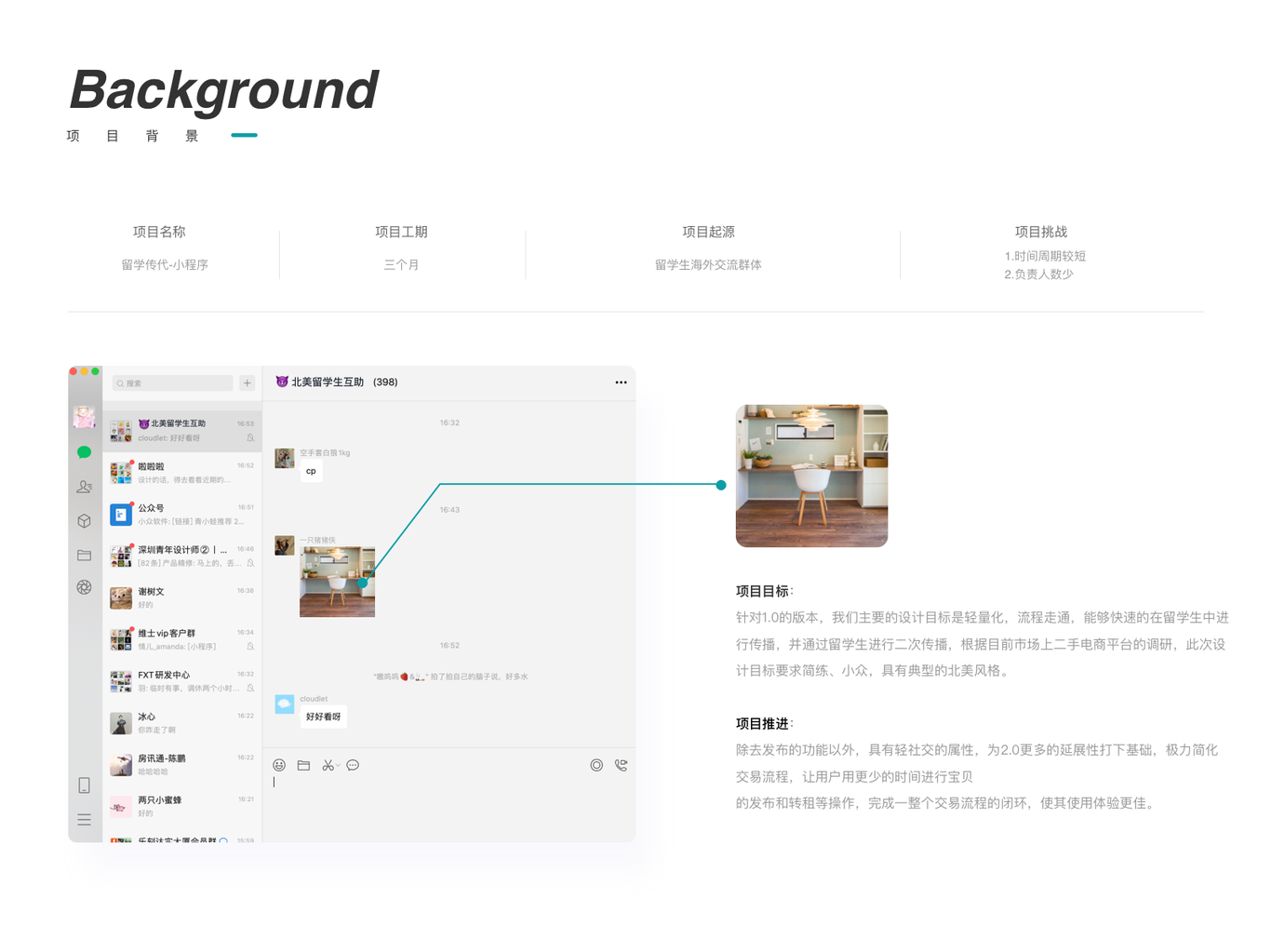
Task: Open the Moments aperture icon
Action: 84,587
